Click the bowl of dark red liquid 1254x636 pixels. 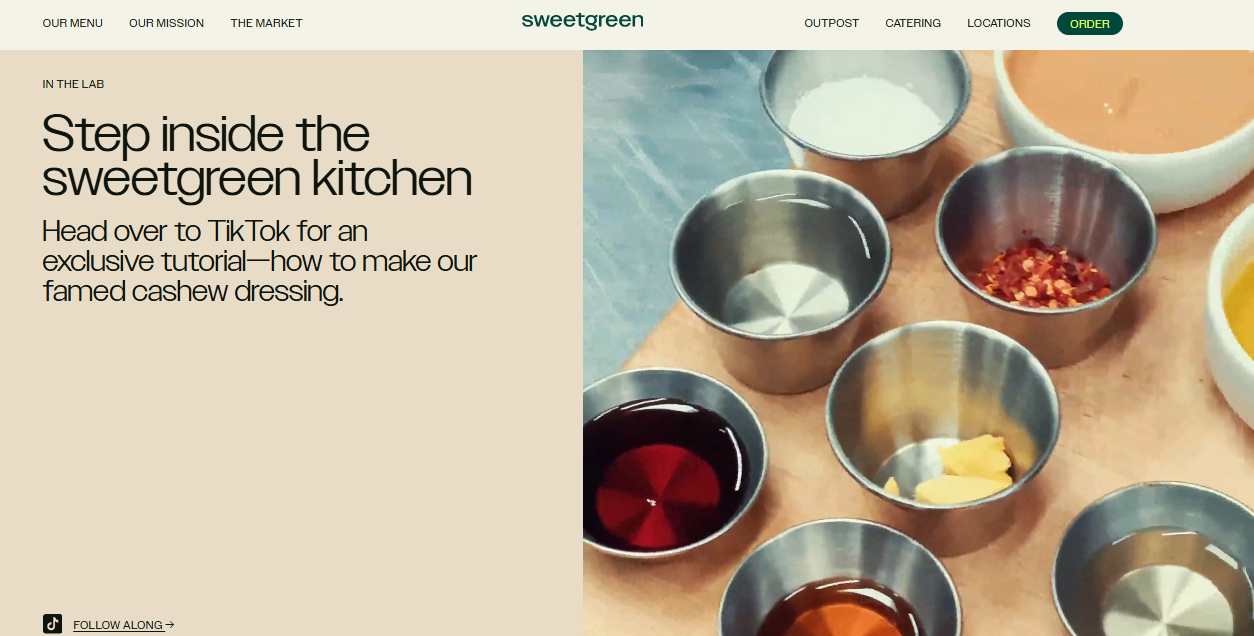click(667, 468)
